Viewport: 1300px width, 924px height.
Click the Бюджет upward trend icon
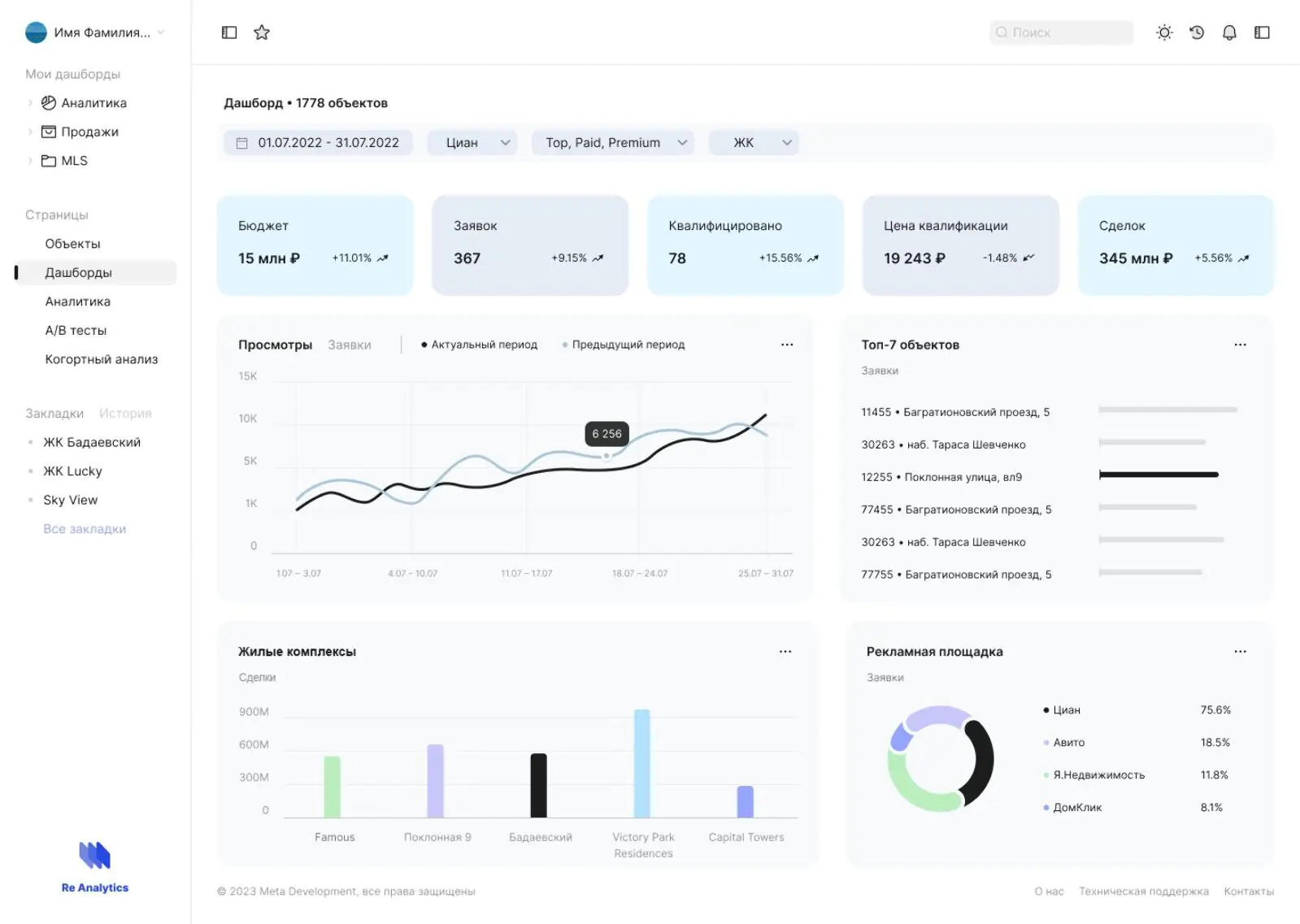383,258
